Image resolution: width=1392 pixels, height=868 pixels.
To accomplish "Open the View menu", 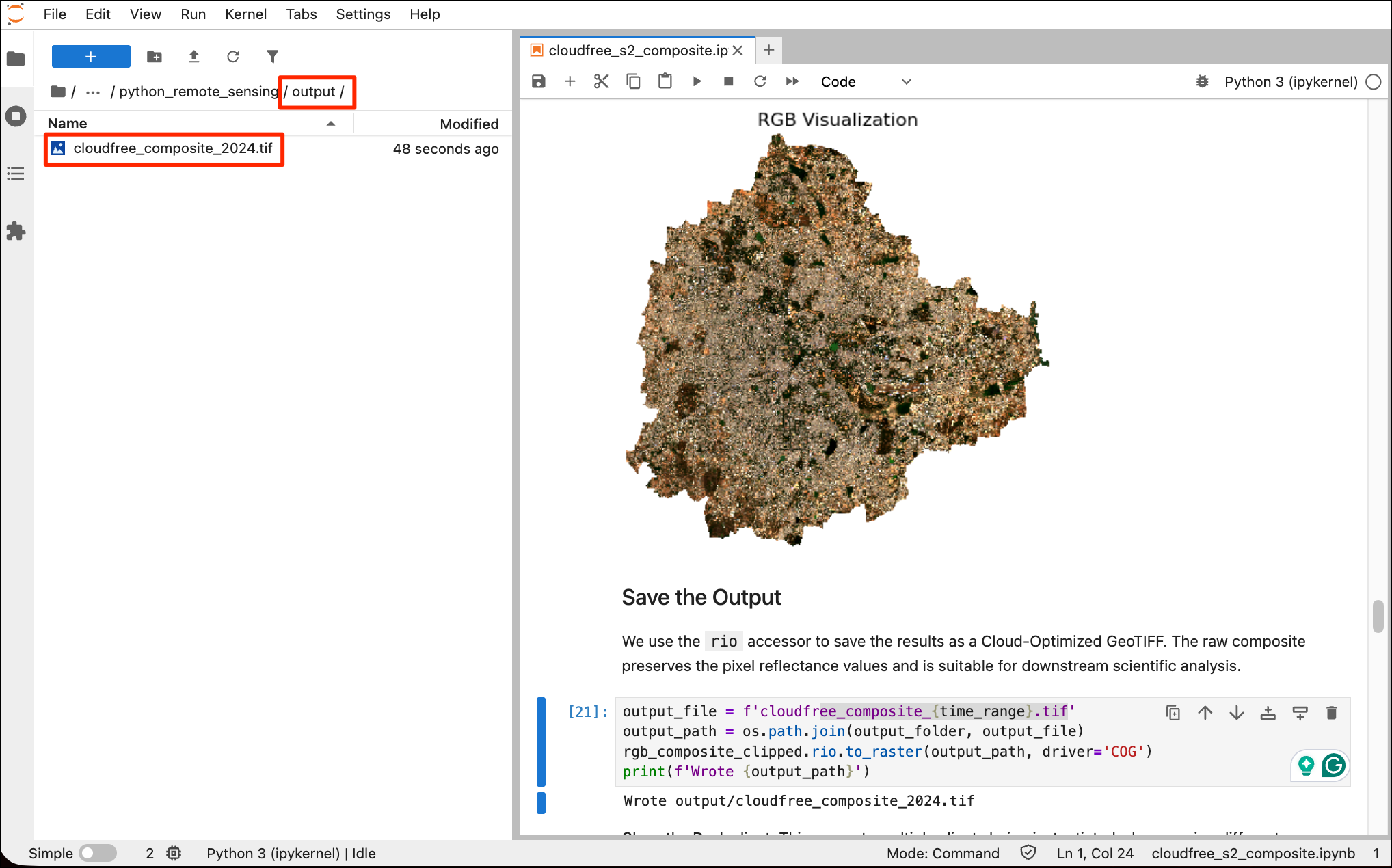I will [x=146, y=14].
